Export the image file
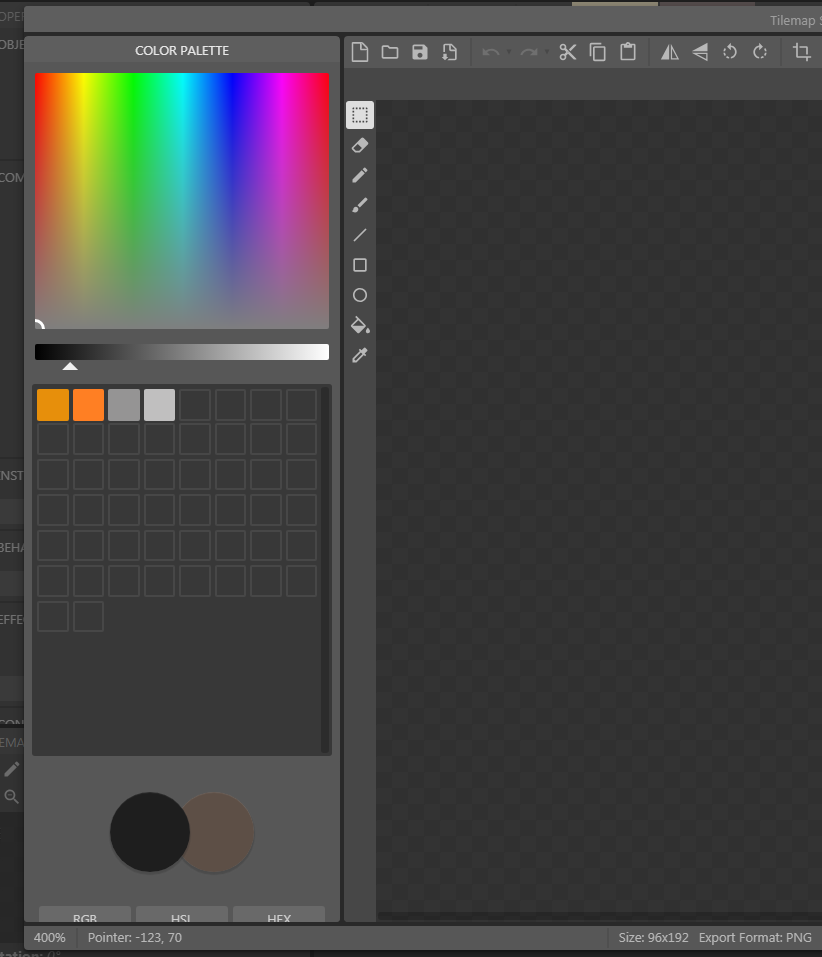The height and width of the screenshot is (957, 822). pyautogui.click(x=450, y=52)
